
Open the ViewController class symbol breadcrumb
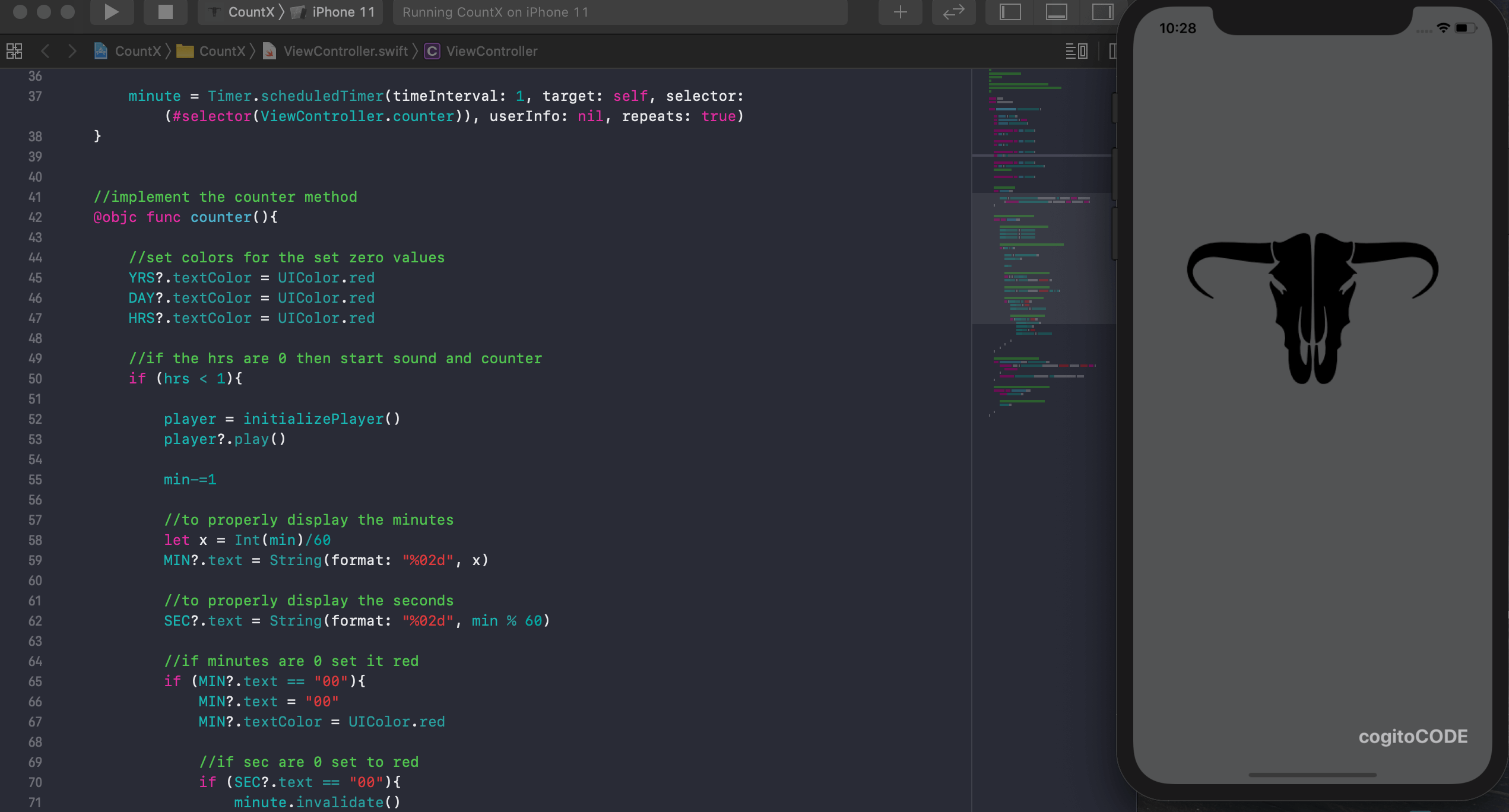491,51
